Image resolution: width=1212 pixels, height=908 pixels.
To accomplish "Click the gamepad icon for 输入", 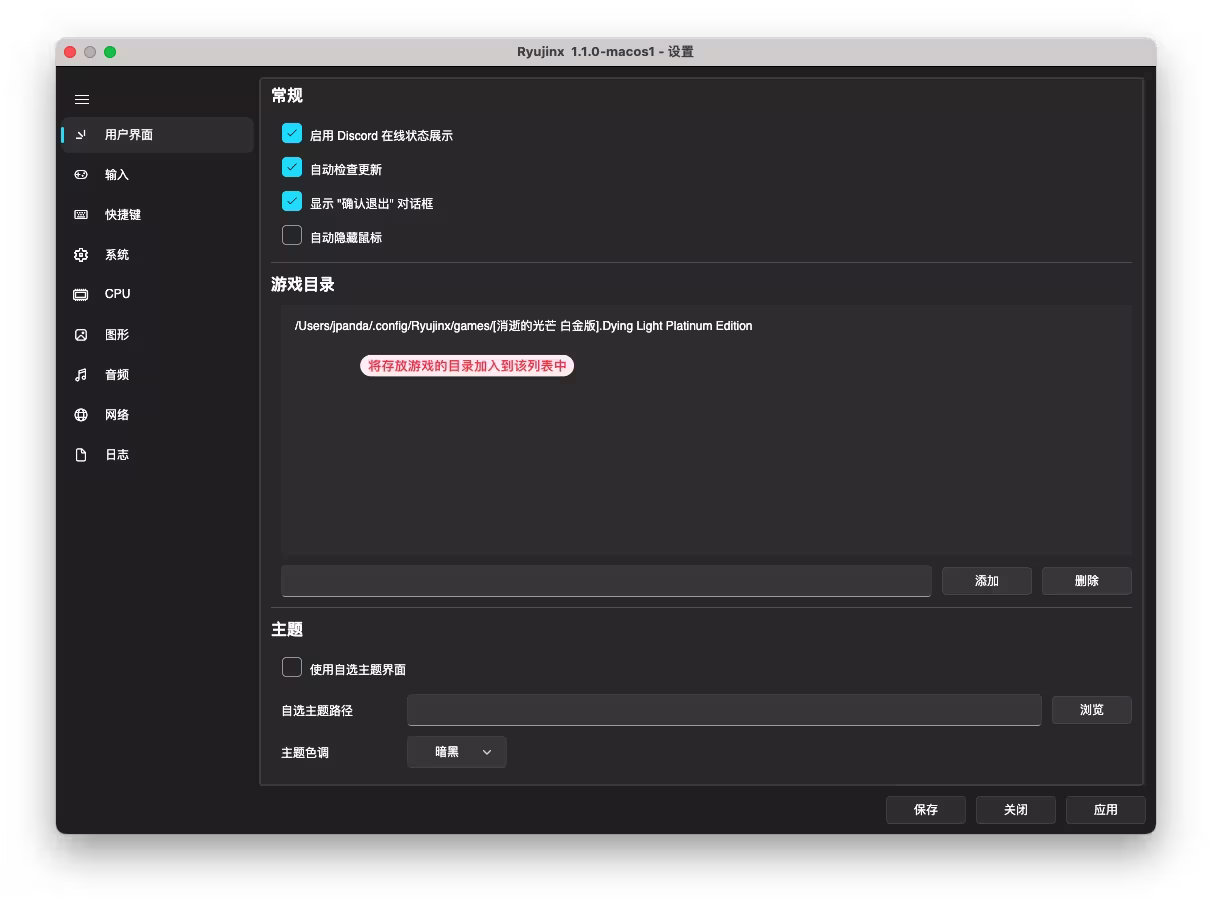I will point(81,174).
